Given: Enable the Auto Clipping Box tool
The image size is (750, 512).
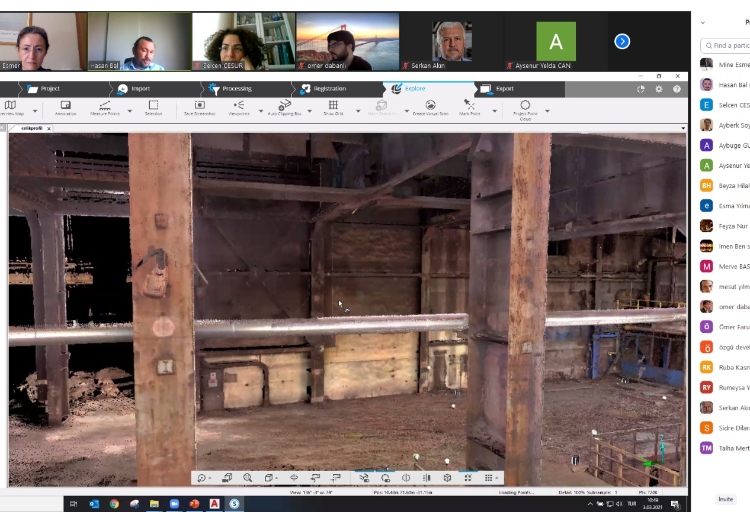Looking at the screenshot, I should [285, 106].
